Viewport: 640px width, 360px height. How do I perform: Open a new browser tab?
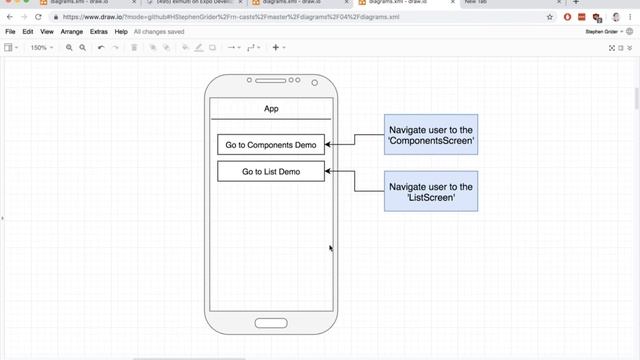pyautogui.click(x=576, y=2)
